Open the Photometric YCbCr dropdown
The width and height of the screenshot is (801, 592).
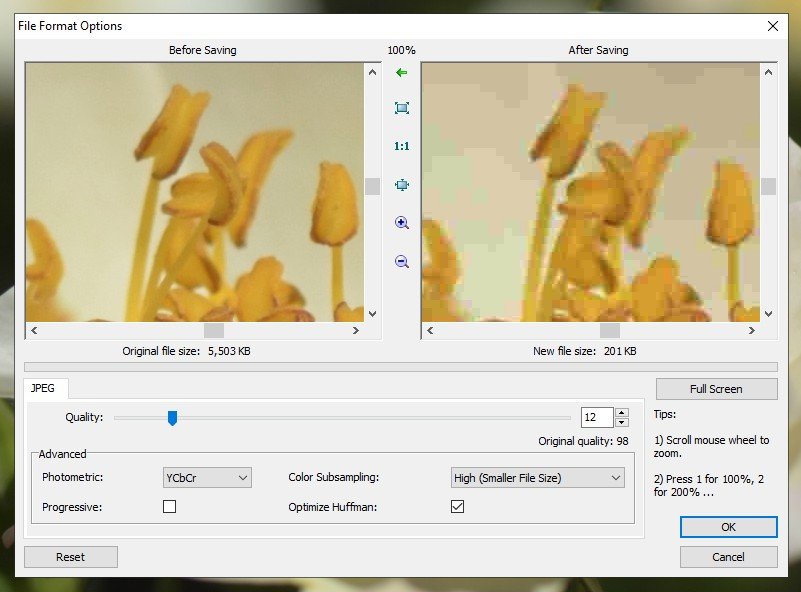tap(207, 478)
